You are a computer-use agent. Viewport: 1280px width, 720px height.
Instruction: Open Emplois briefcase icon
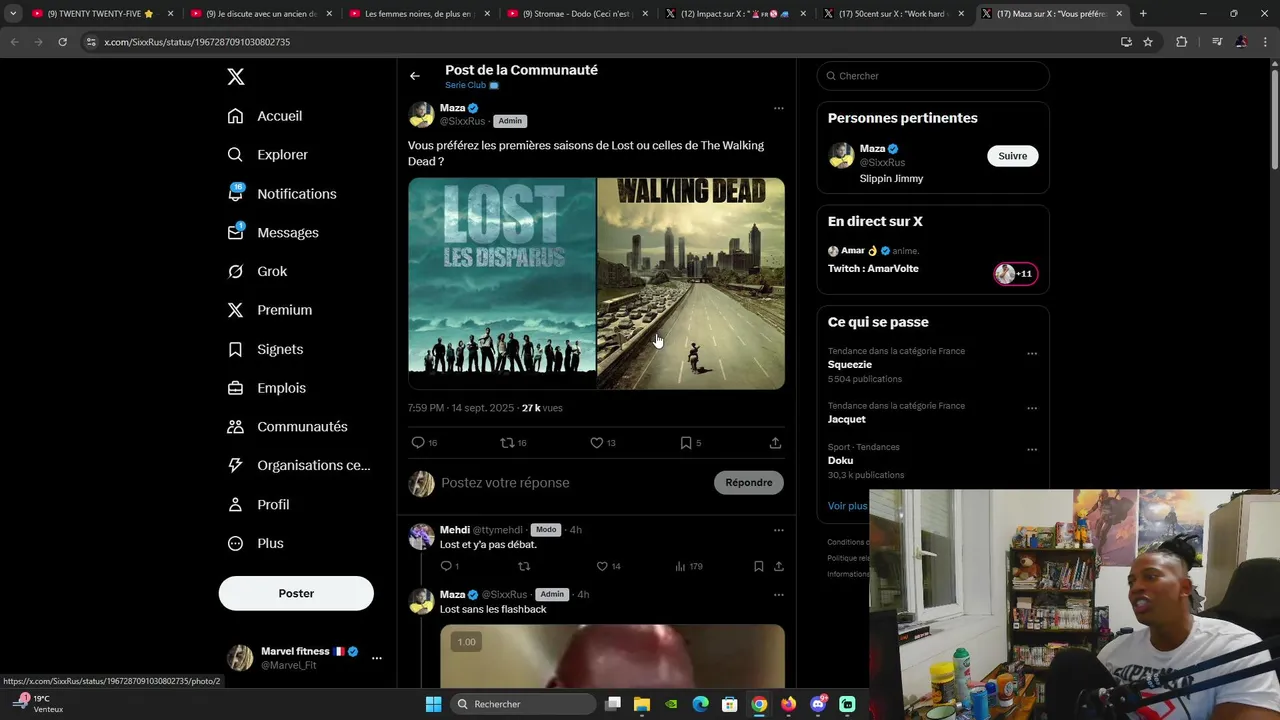point(235,388)
